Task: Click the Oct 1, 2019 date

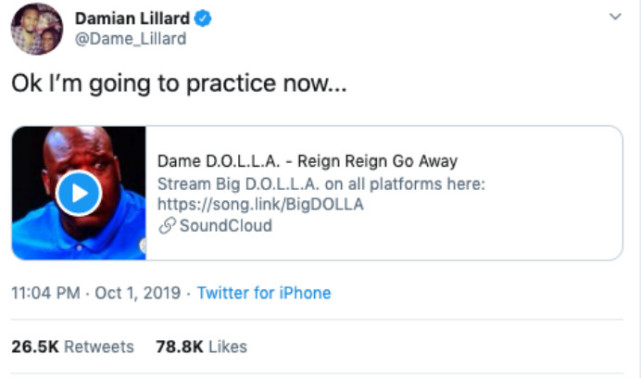Action: point(138,293)
